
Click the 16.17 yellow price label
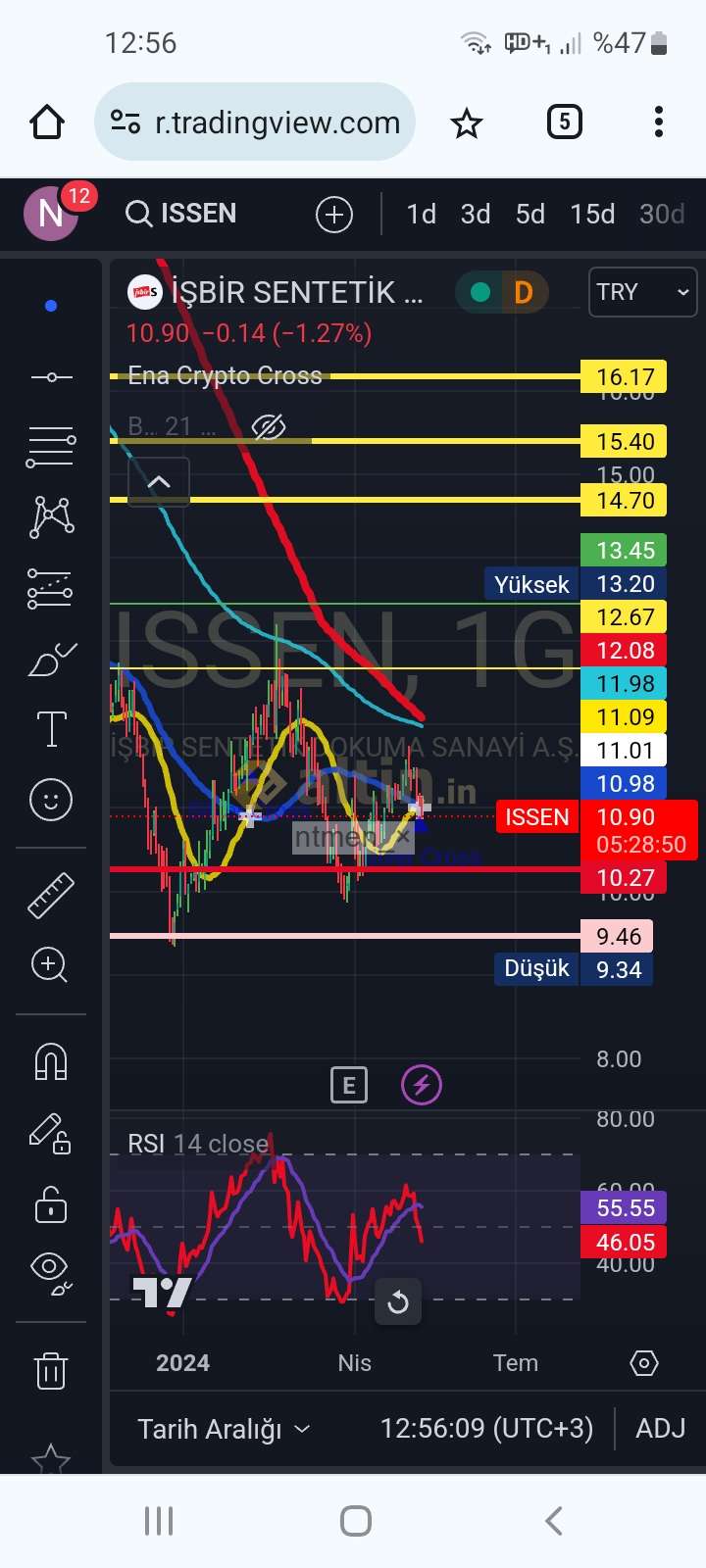point(625,377)
